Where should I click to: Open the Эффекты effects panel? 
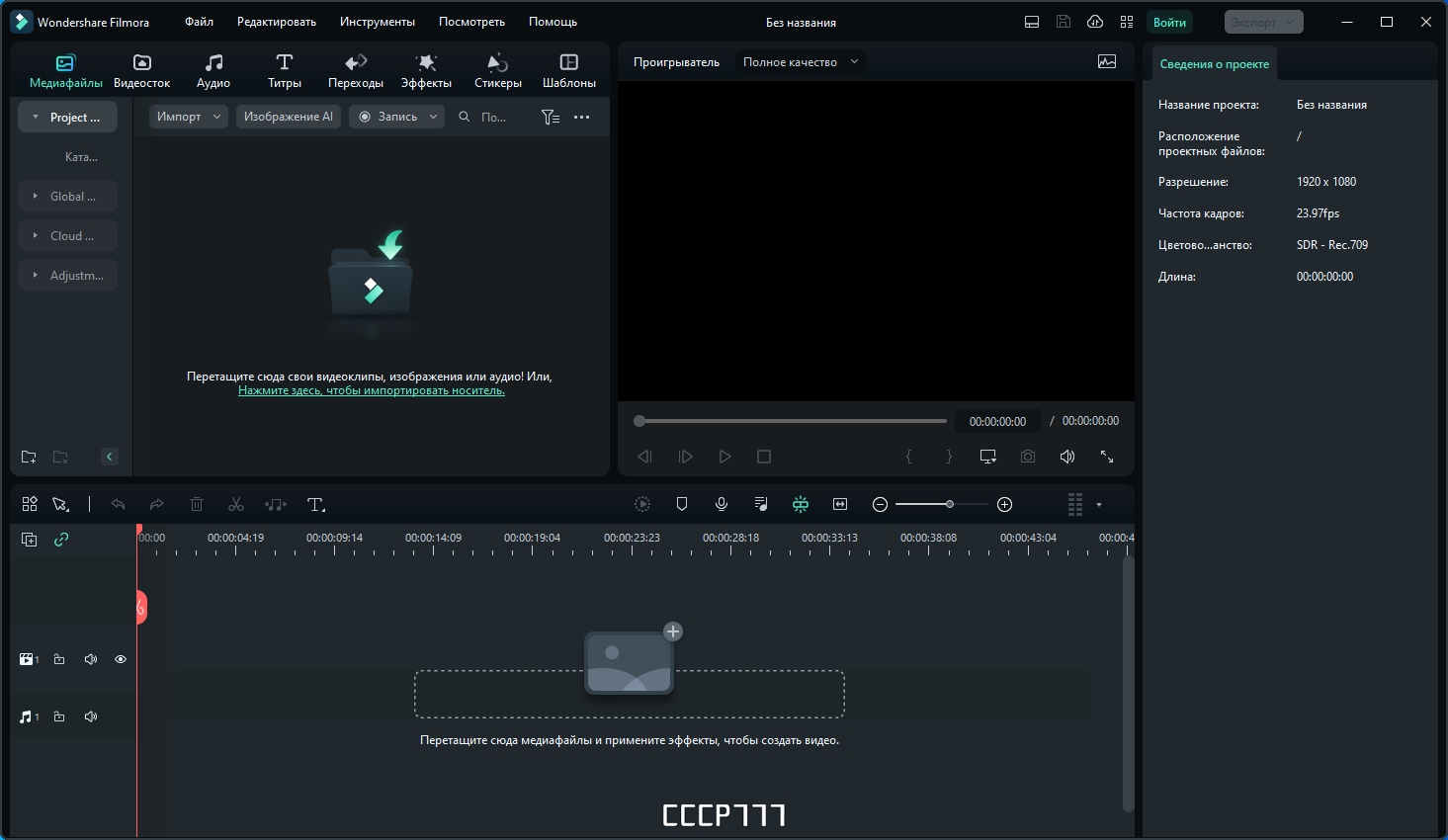pos(426,70)
